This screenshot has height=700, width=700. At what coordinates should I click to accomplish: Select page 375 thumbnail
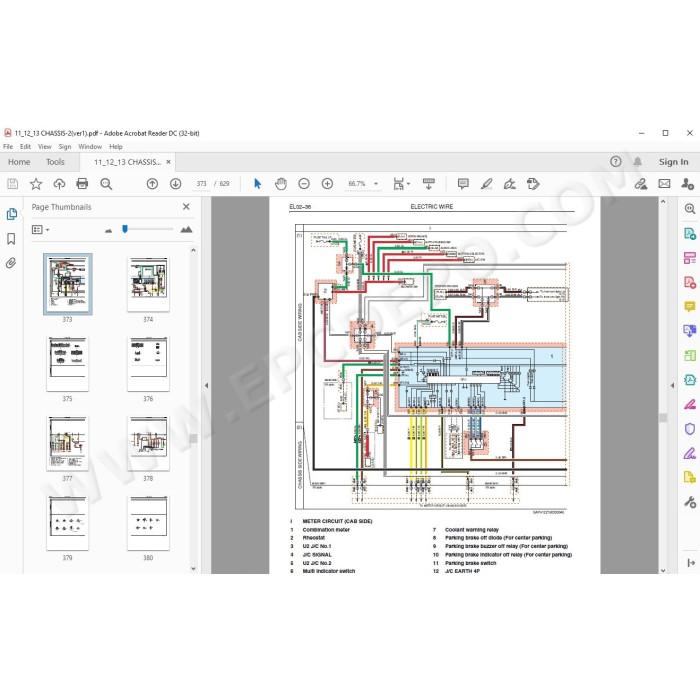pyautogui.click(x=67, y=364)
